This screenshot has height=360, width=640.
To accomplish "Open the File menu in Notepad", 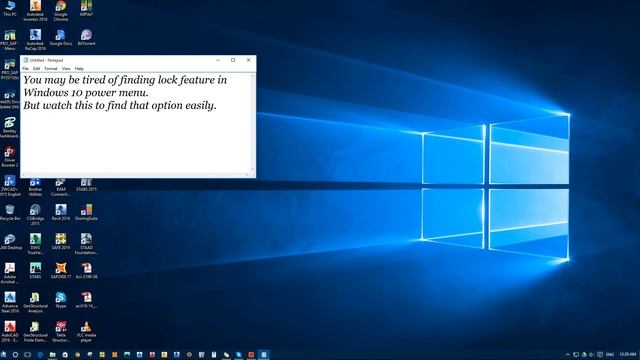I will click(x=25, y=69).
